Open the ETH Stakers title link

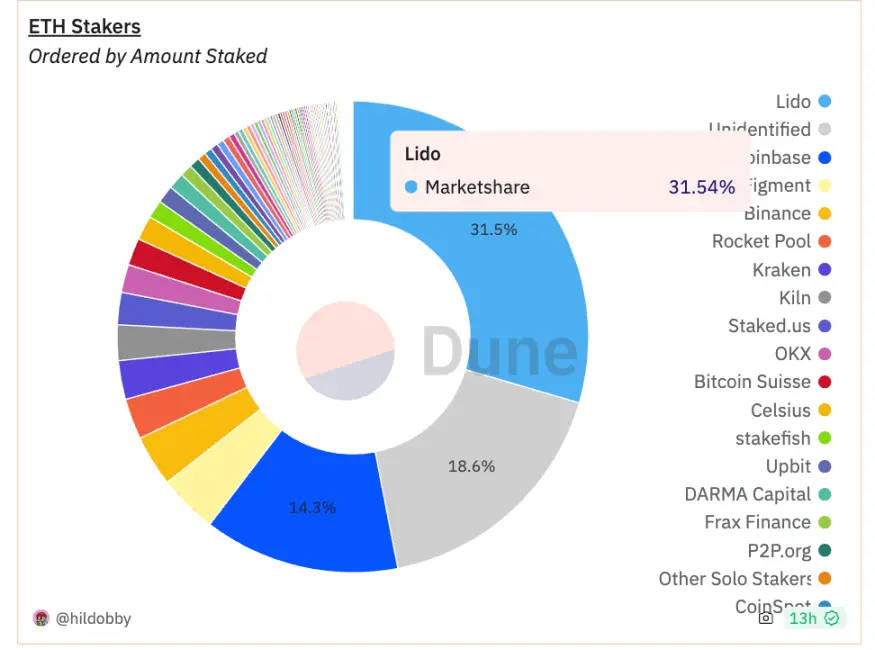coord(84,27)
